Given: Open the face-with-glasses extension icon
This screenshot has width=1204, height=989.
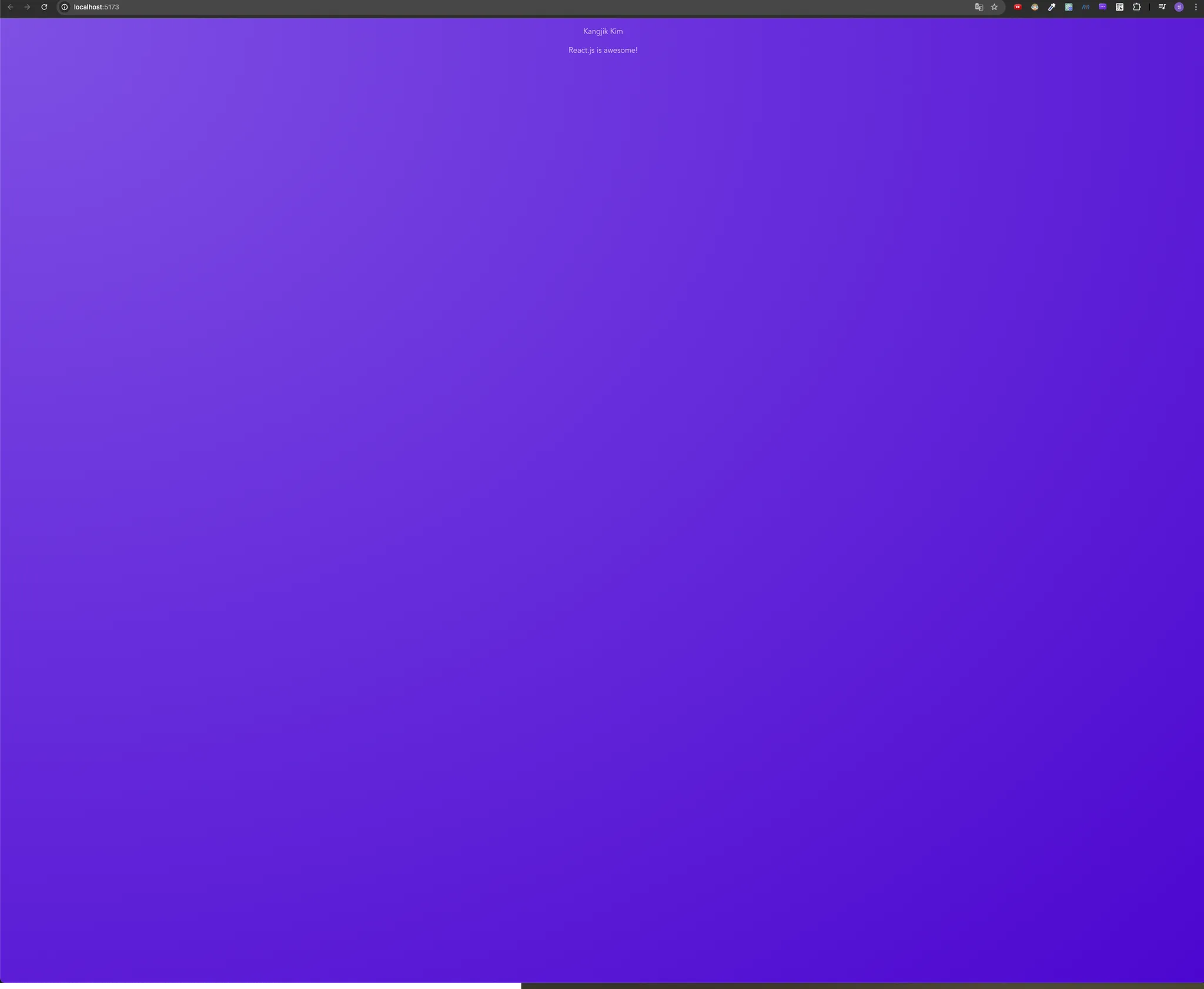Looking at the screenshot, I should coord(1035,7).
